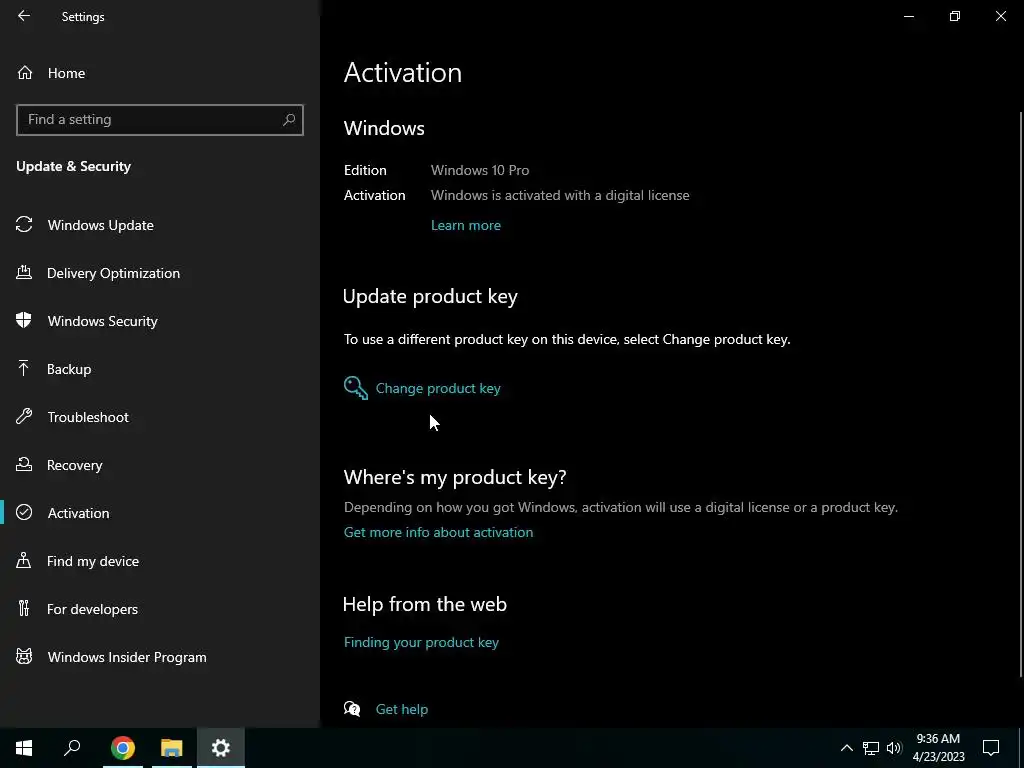
Task: Open the Troubleshoot page
Action: coord(160,417)
